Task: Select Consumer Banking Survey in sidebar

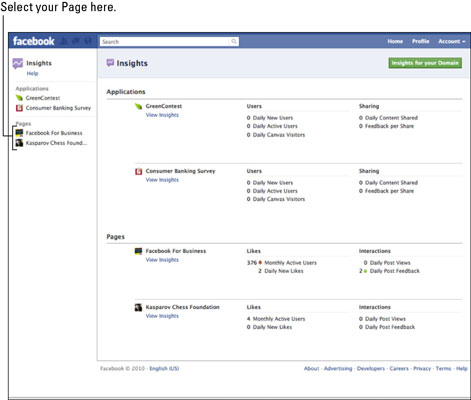Action: point(58,108)
